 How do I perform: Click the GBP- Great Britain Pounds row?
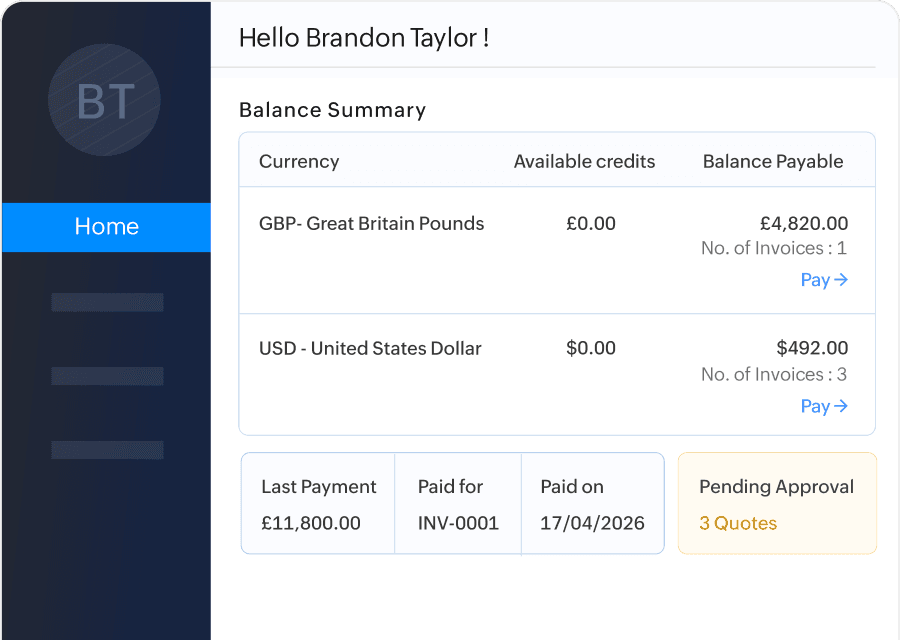point(557,250)
